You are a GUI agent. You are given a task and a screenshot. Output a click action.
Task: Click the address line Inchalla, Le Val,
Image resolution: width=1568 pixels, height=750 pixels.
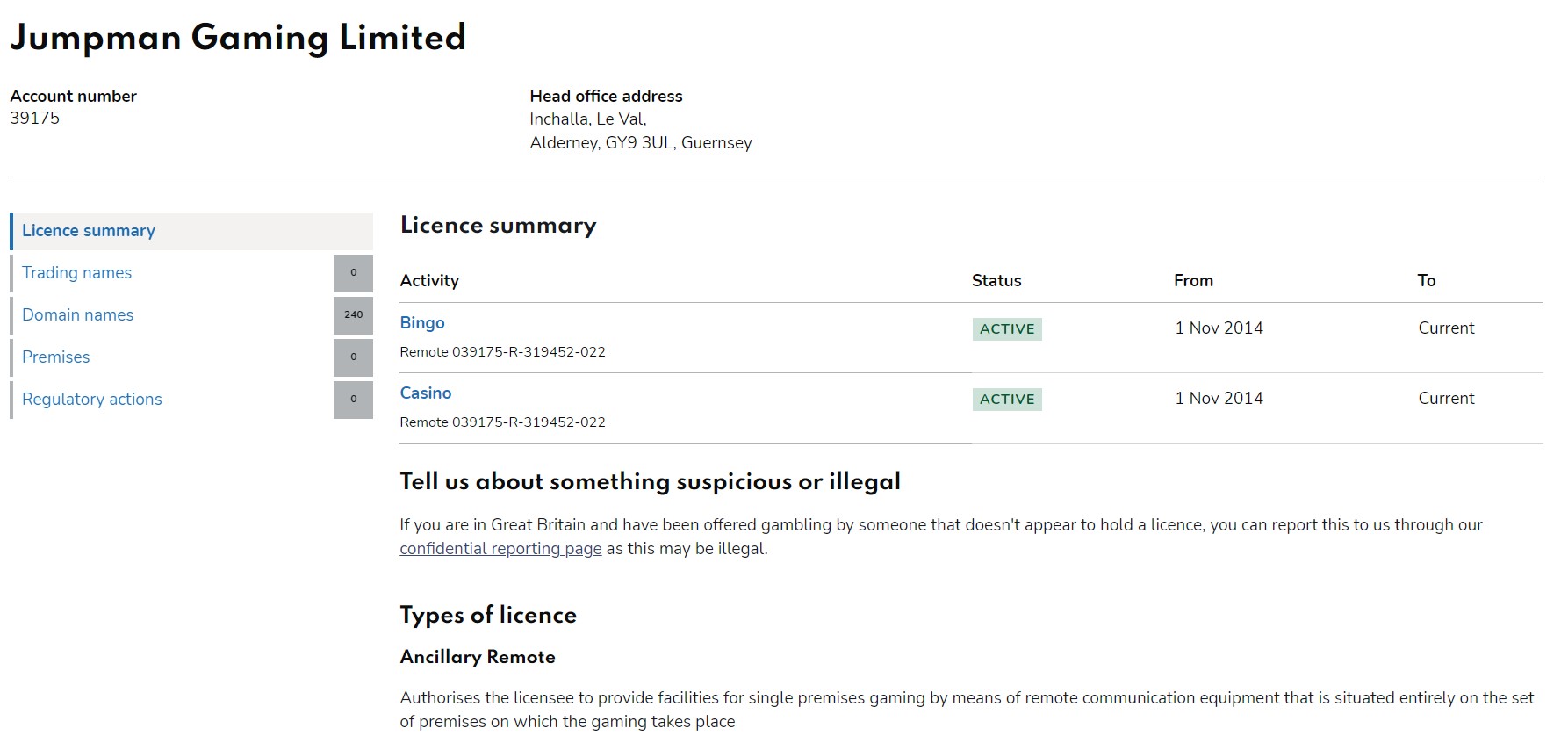click(588, 119)
